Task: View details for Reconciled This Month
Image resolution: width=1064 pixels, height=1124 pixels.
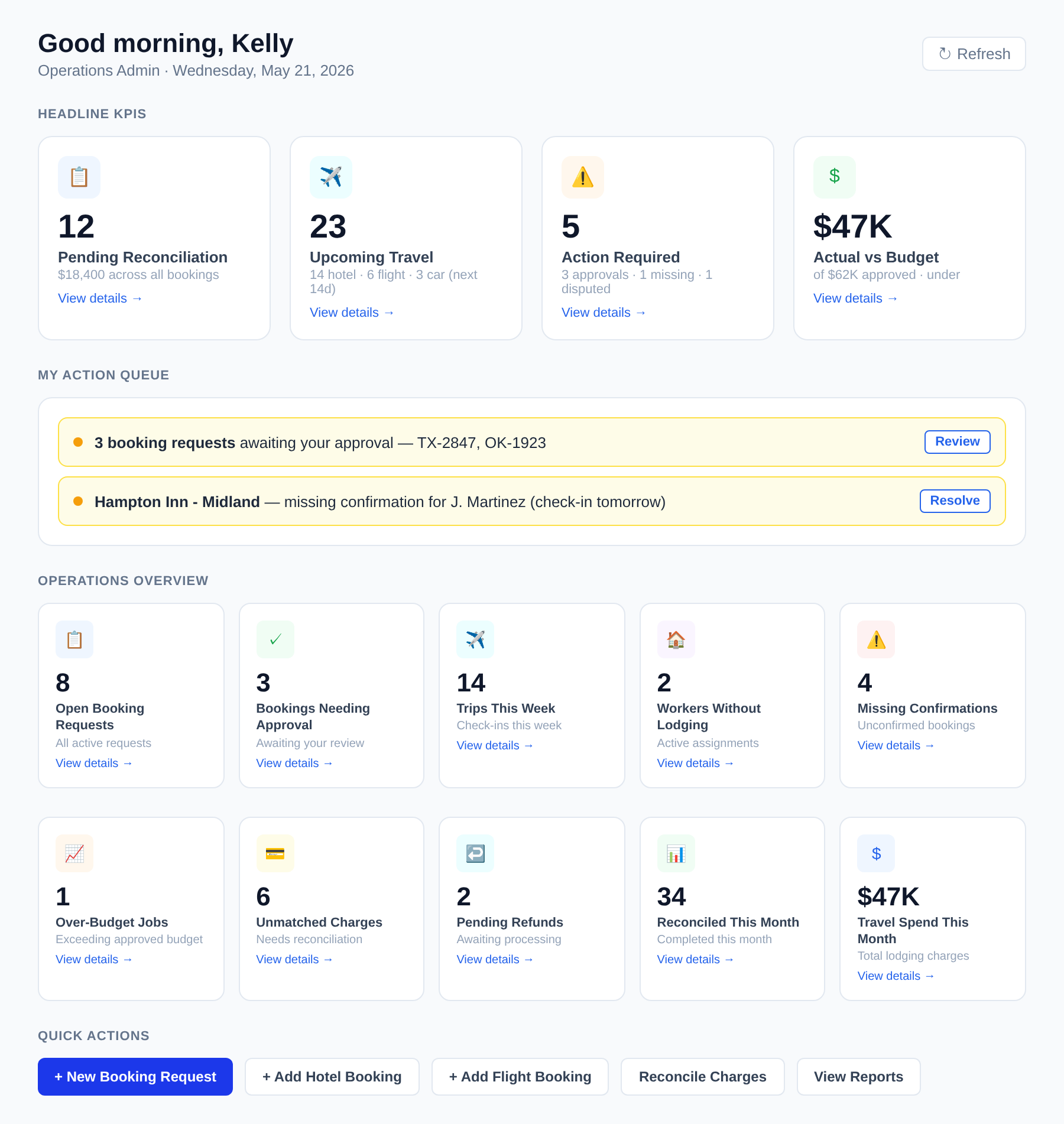Action: (x=695, y=959)
